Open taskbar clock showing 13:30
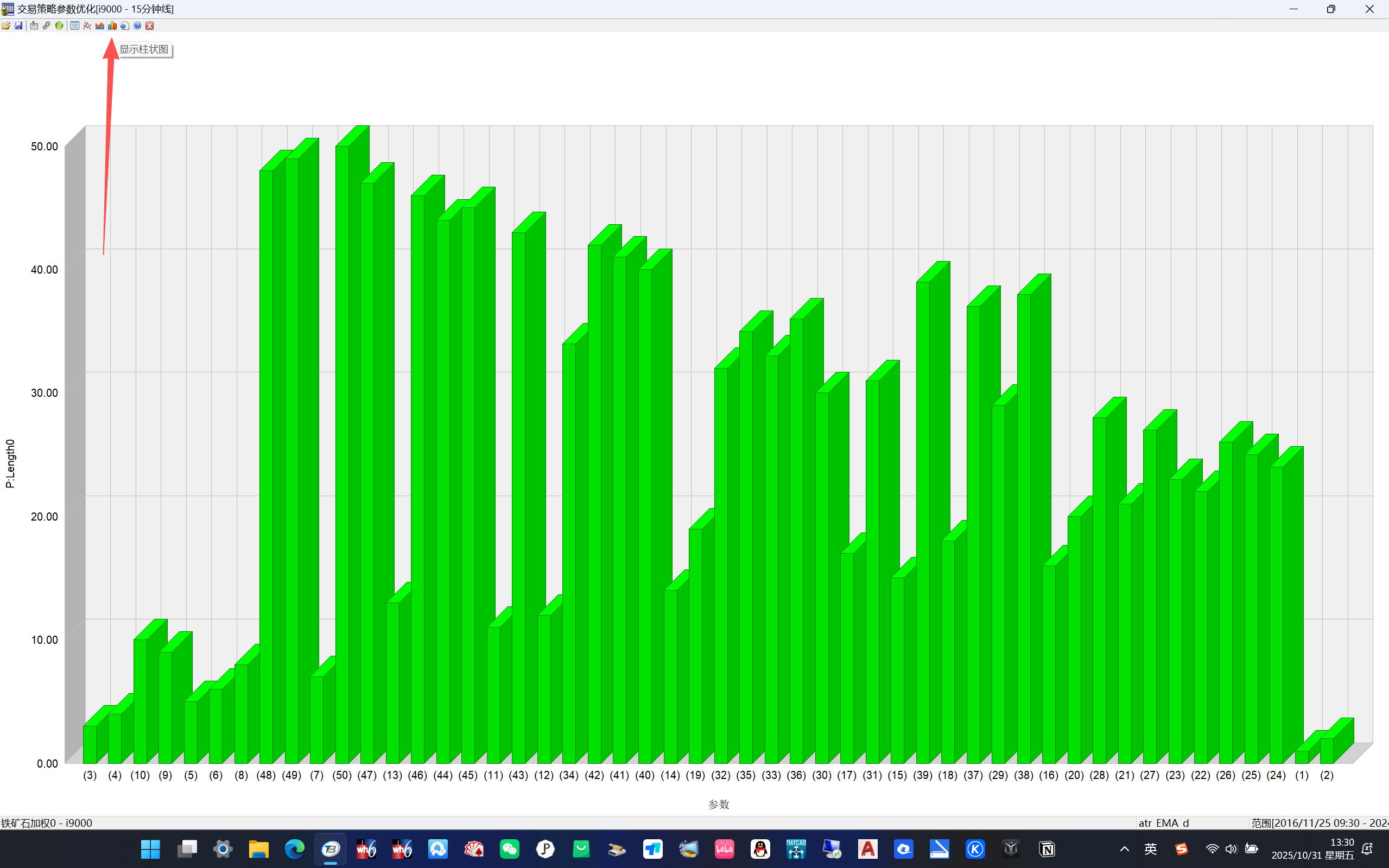The height and width of the screenshot is (868, 1389). 1312,848
